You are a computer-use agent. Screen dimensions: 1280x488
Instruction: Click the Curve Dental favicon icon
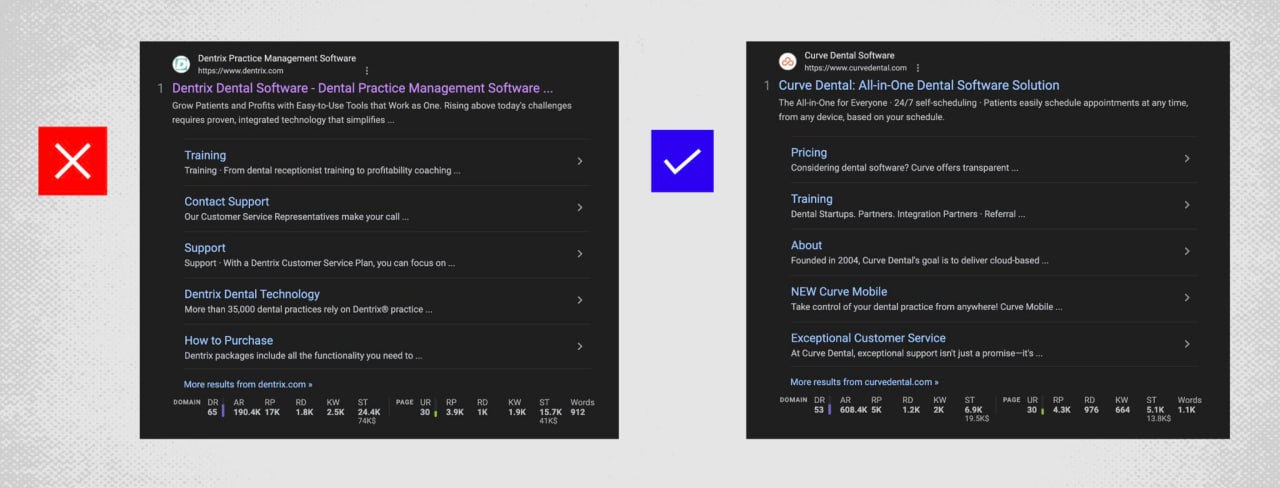click(787, 61)
